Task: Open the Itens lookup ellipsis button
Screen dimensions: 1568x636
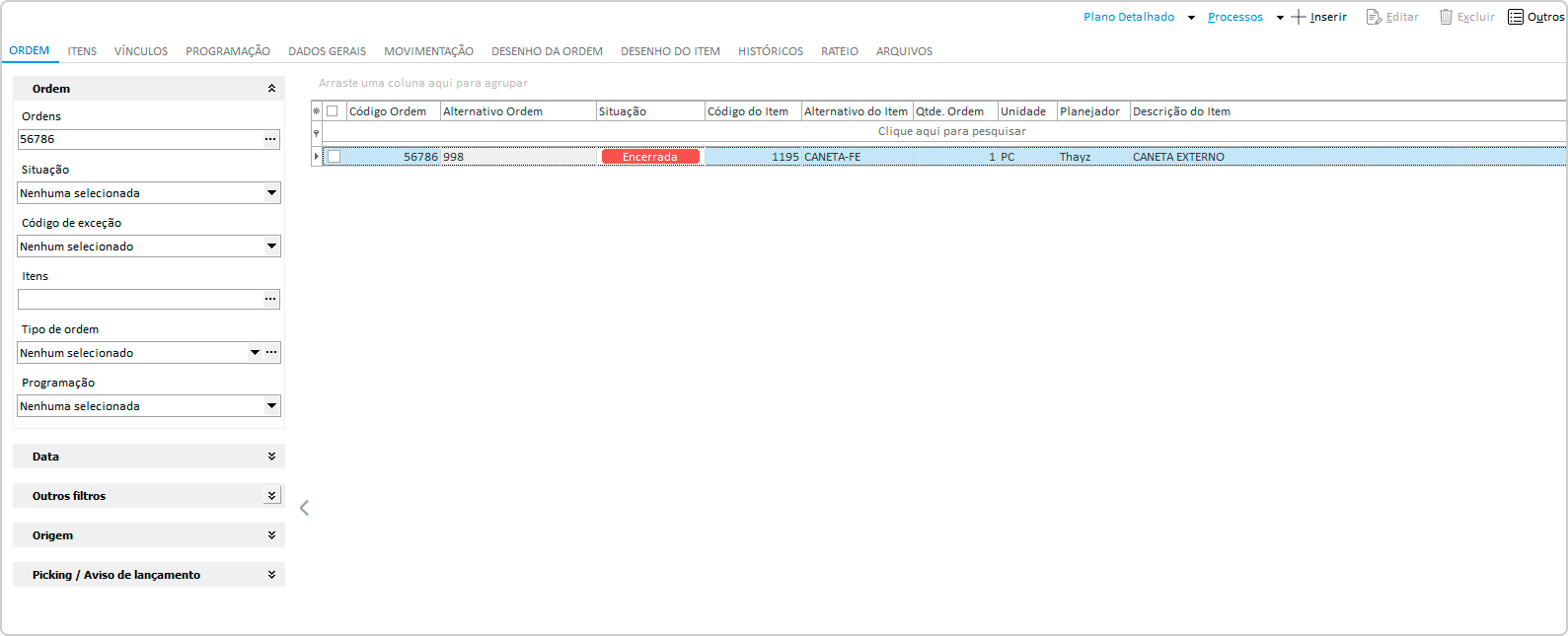Action: [x=270, y=300]
